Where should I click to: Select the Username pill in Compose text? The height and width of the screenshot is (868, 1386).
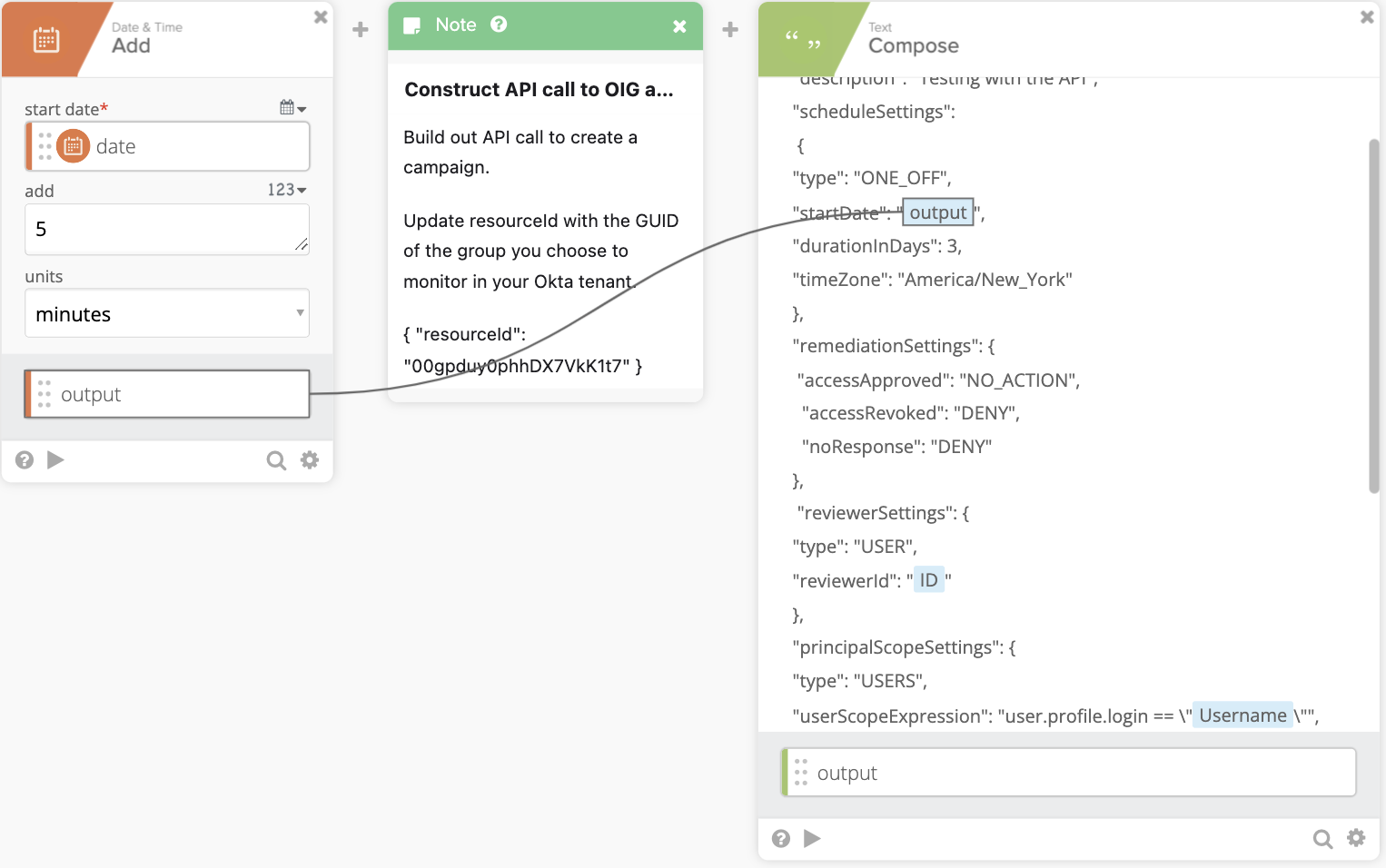click(1242, 715)
